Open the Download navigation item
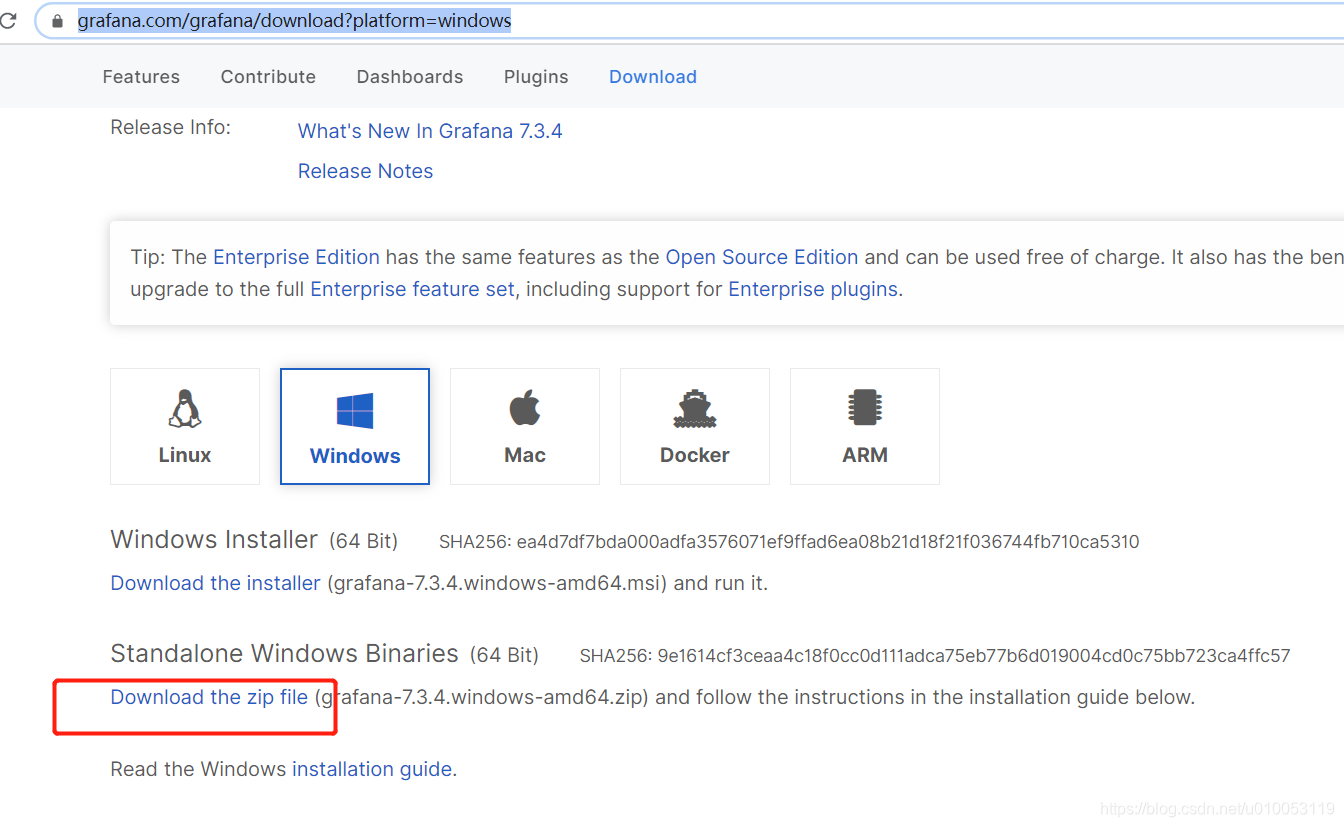1344x827 pixels. click(x=653, y=77)
